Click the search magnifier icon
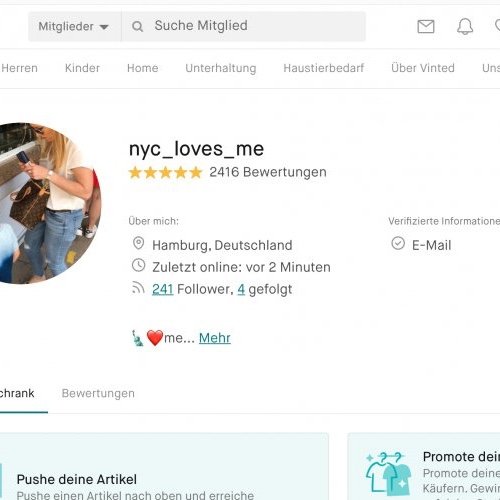 (x=137, y=26)
